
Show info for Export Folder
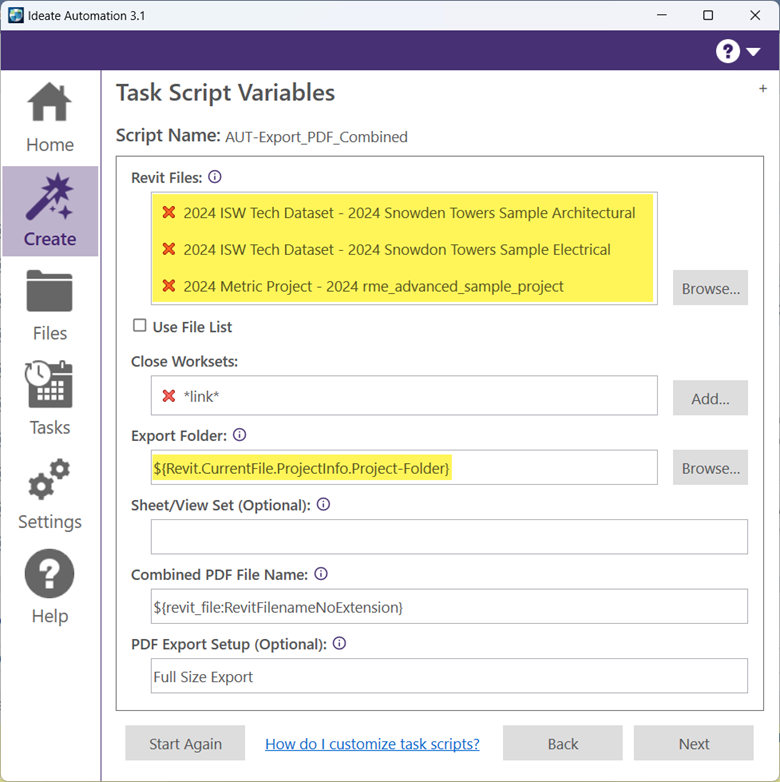pos(239,435)
